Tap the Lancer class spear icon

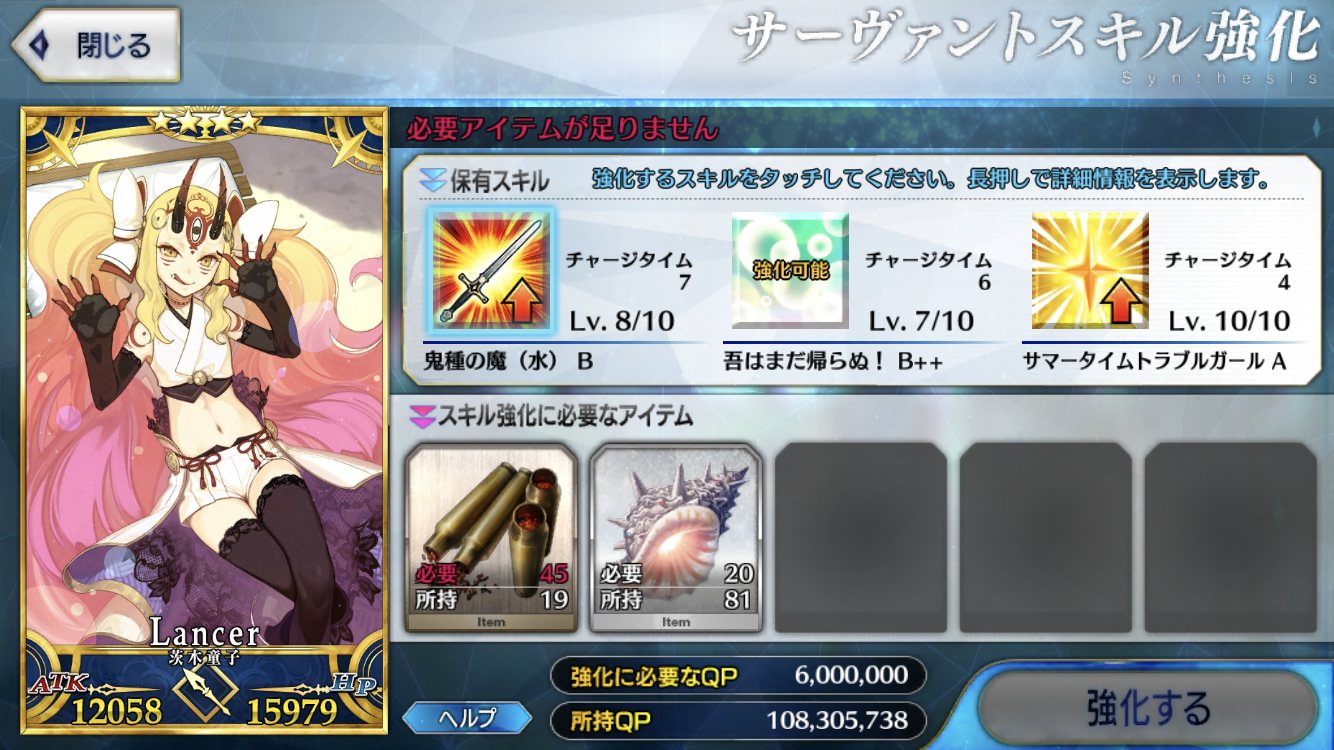click(x=204, y=689)
